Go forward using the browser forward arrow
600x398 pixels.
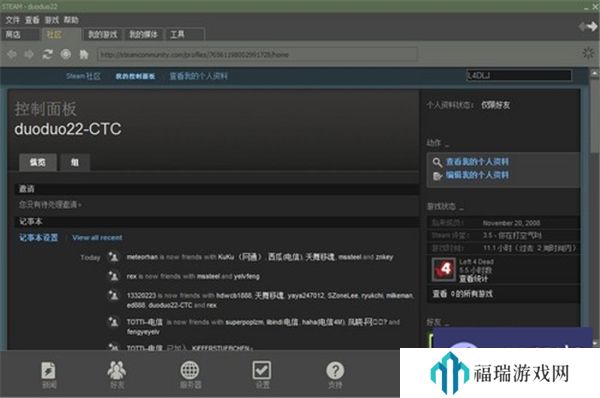(x=29, y=54)
